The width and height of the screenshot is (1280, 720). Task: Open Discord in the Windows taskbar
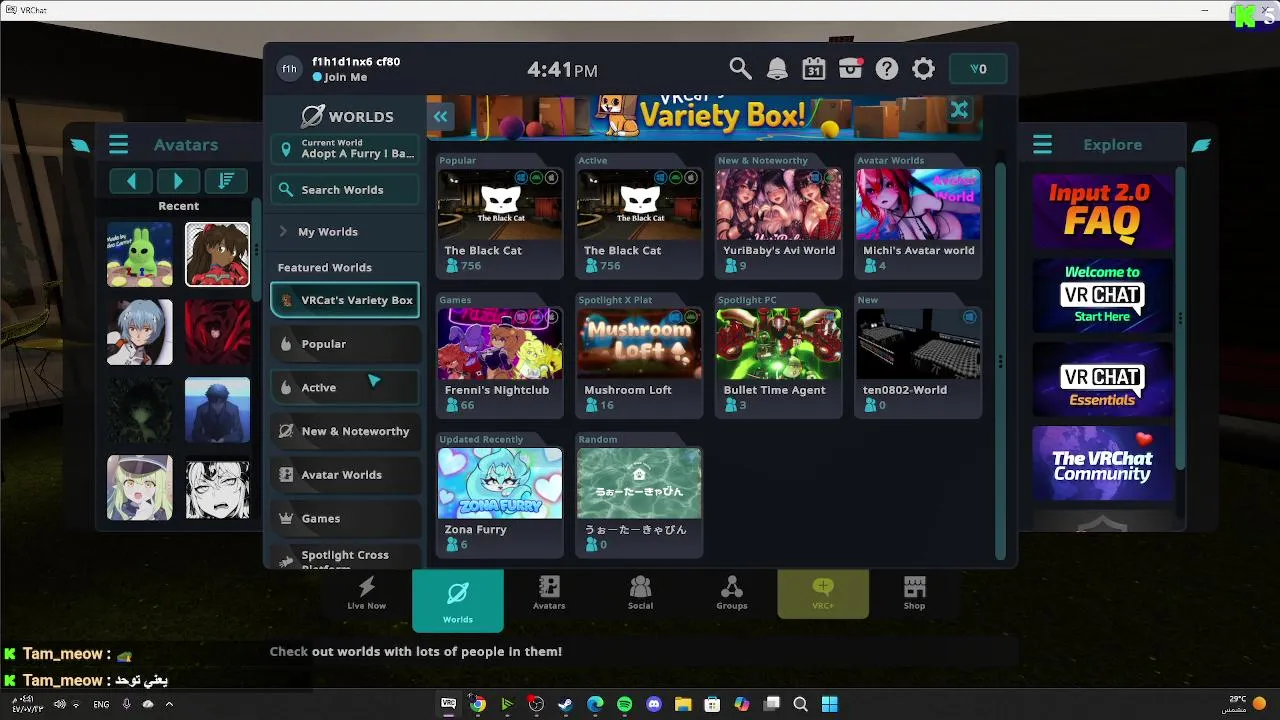tap(654, 704)
